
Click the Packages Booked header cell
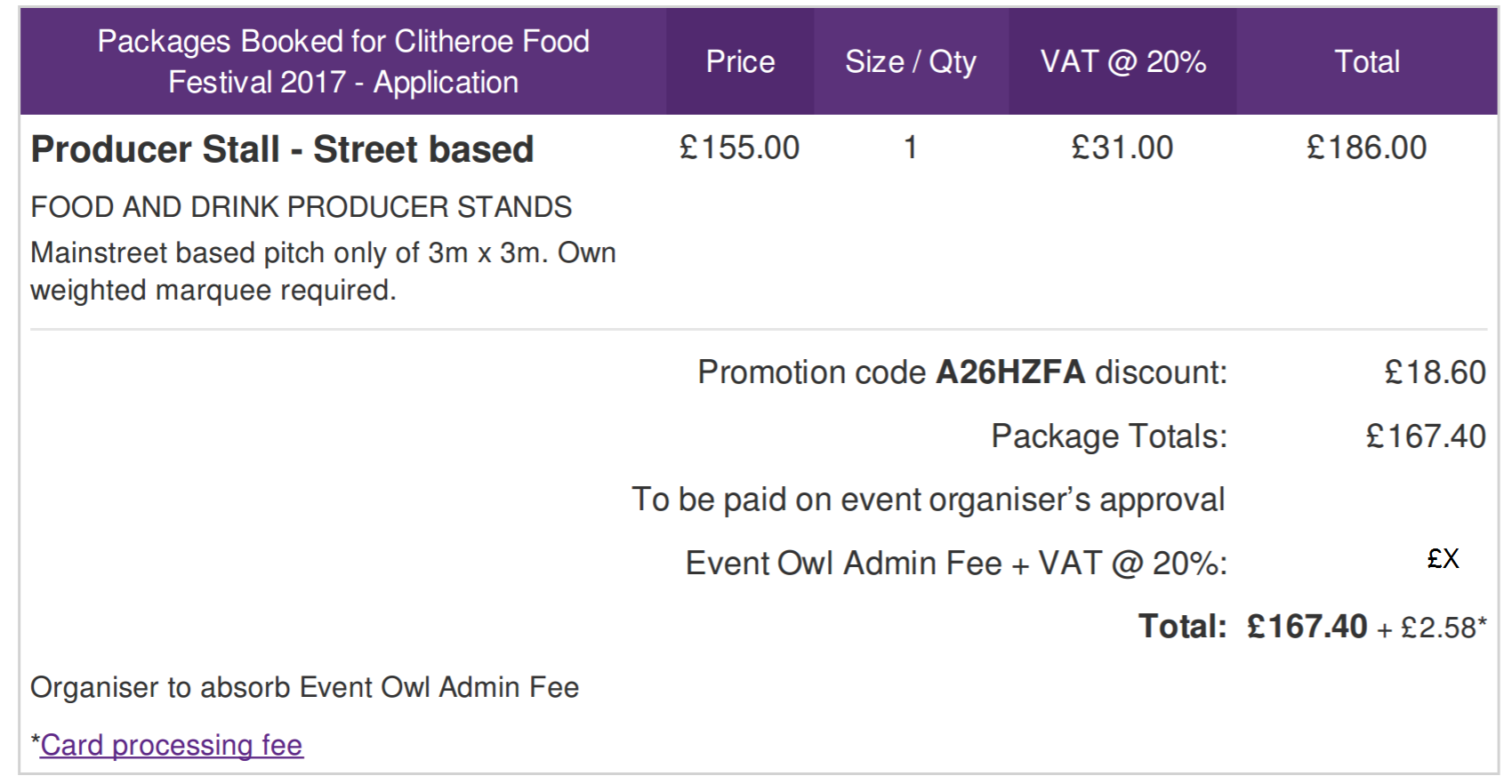pos(343,61)
